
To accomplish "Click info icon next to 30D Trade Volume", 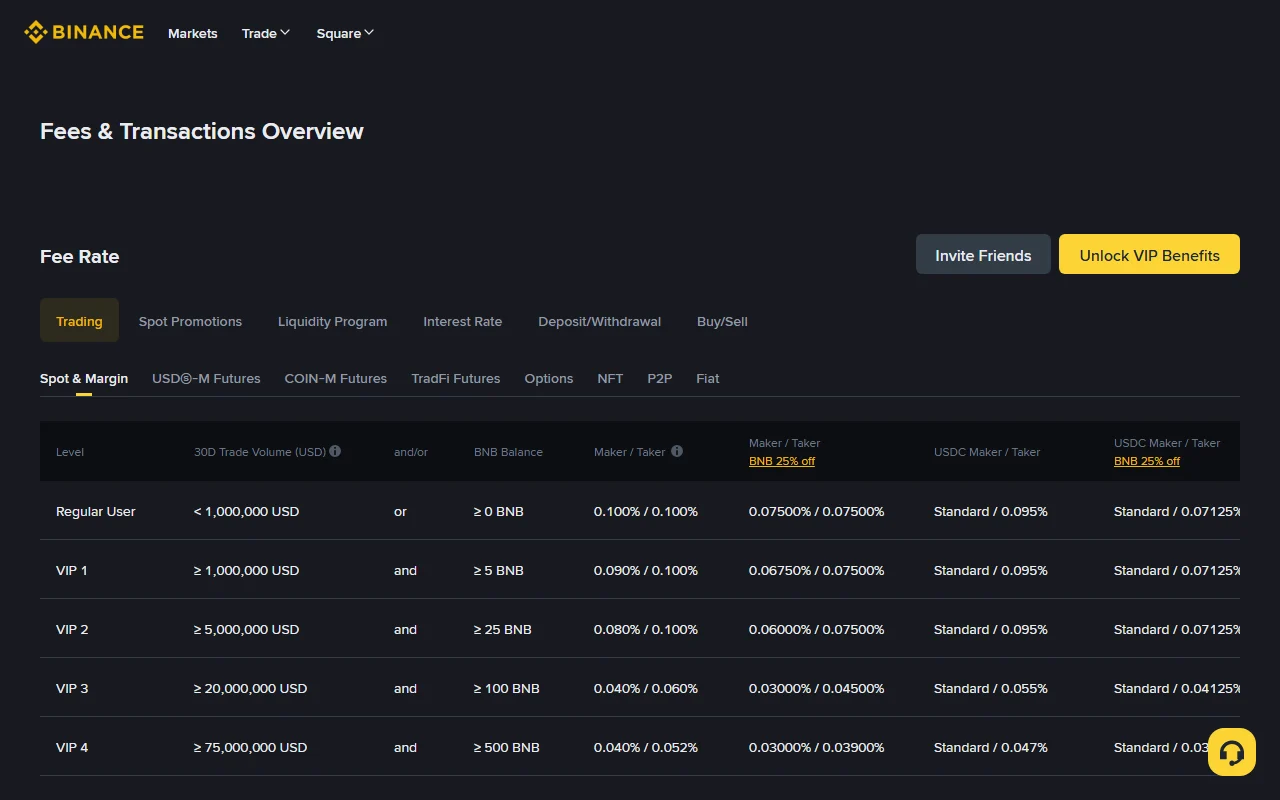I will tap(335, 451).
